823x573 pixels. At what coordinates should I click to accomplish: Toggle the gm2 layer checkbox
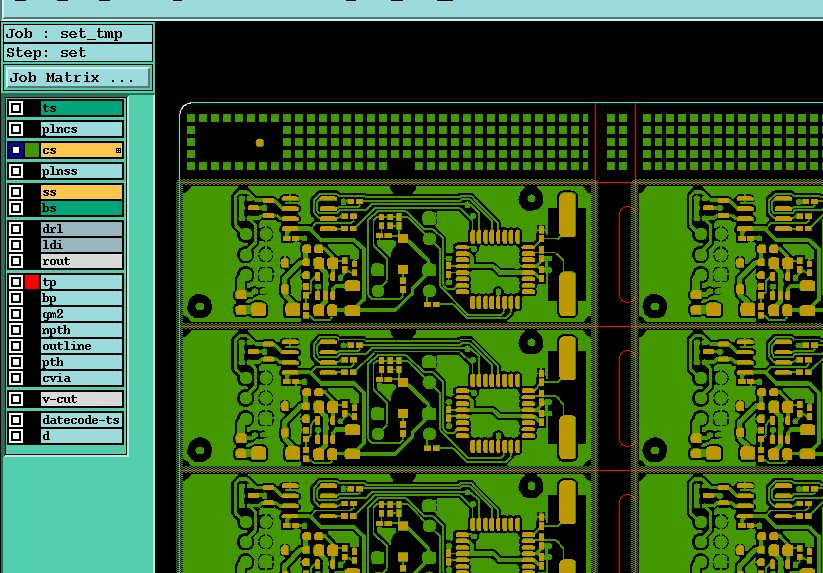click(x=16, y=314)
